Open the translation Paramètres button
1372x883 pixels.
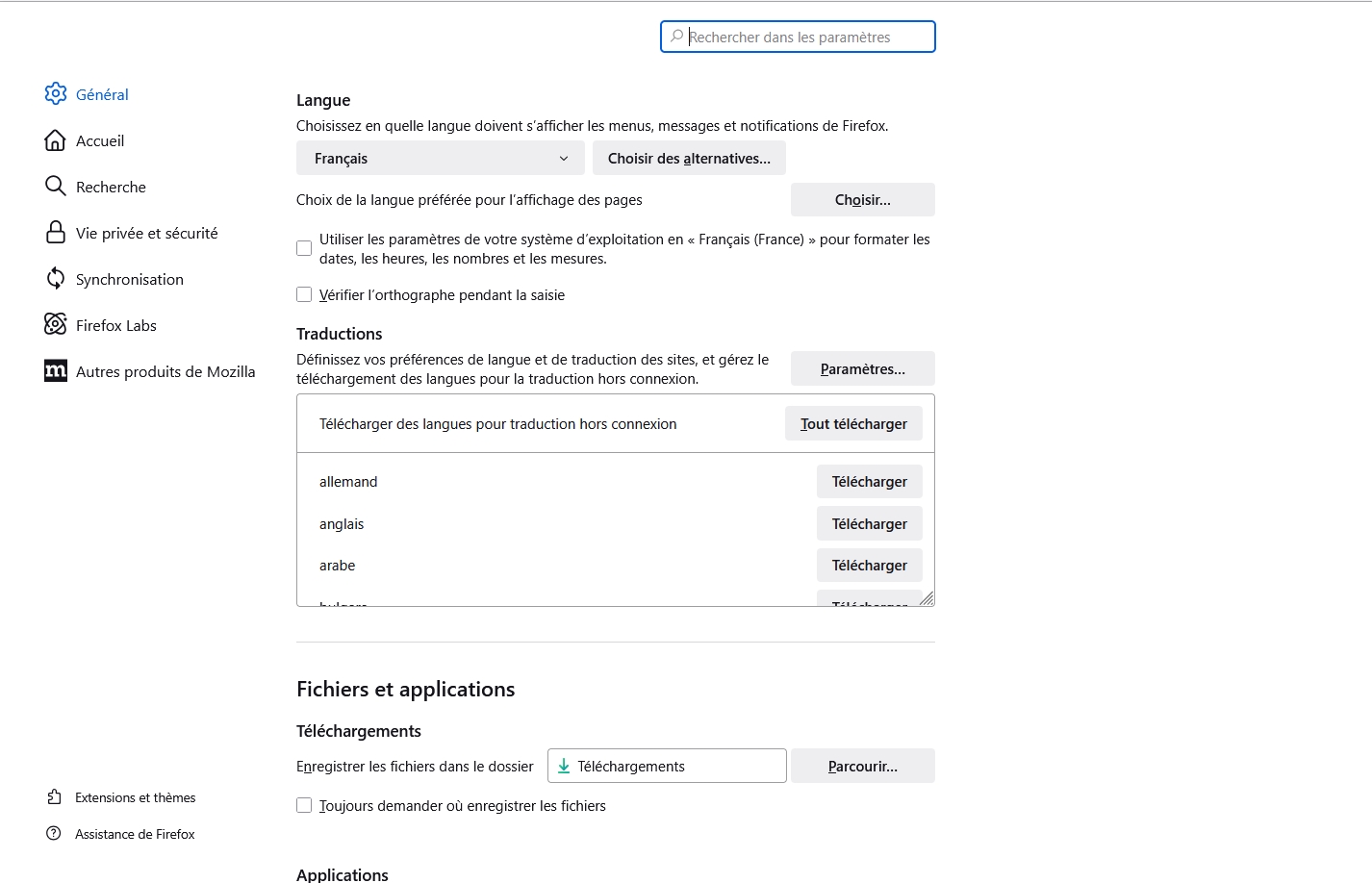pyautogui.click(x=862, y=369)
